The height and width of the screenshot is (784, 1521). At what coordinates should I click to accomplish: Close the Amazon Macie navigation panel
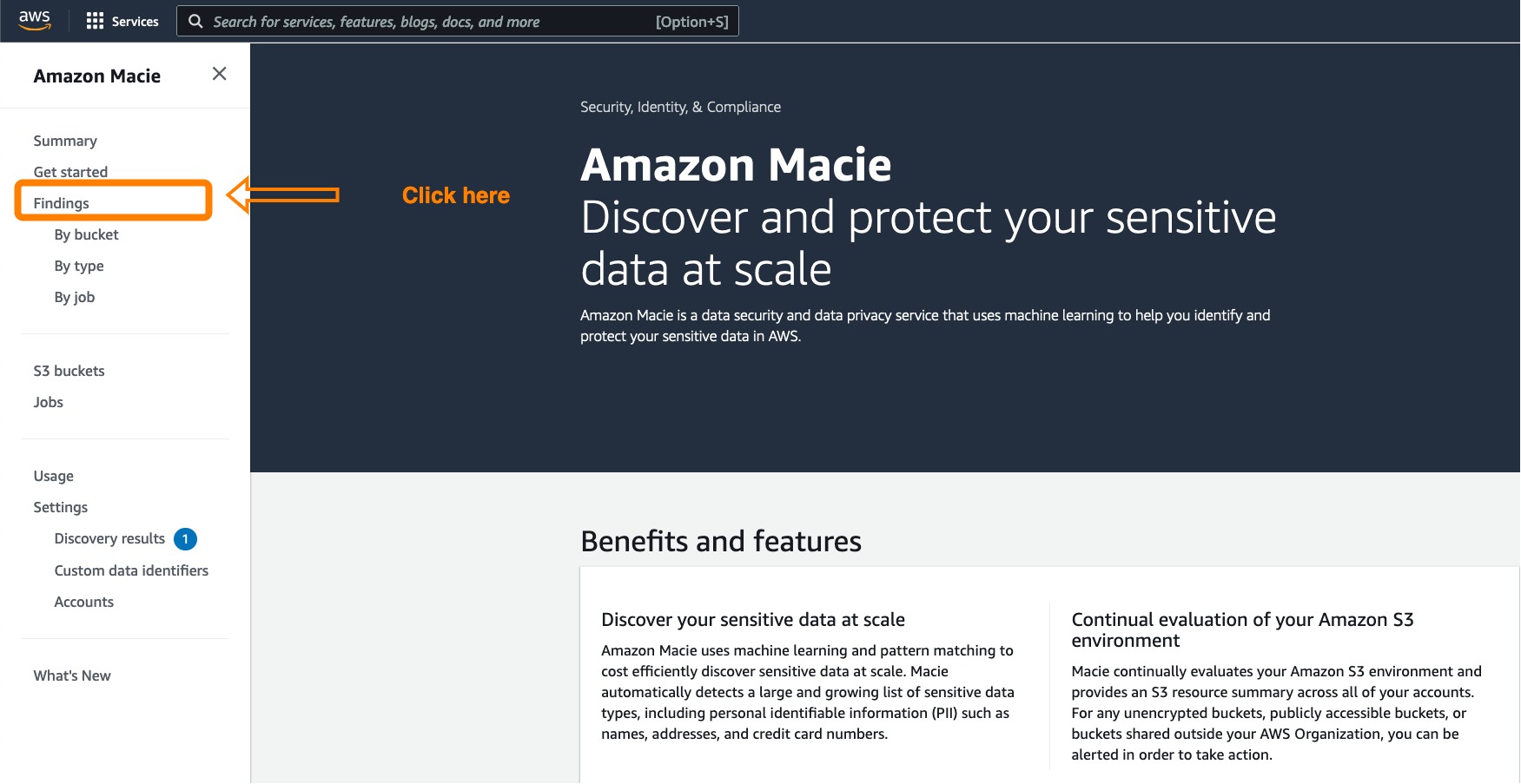click(219, 74)
